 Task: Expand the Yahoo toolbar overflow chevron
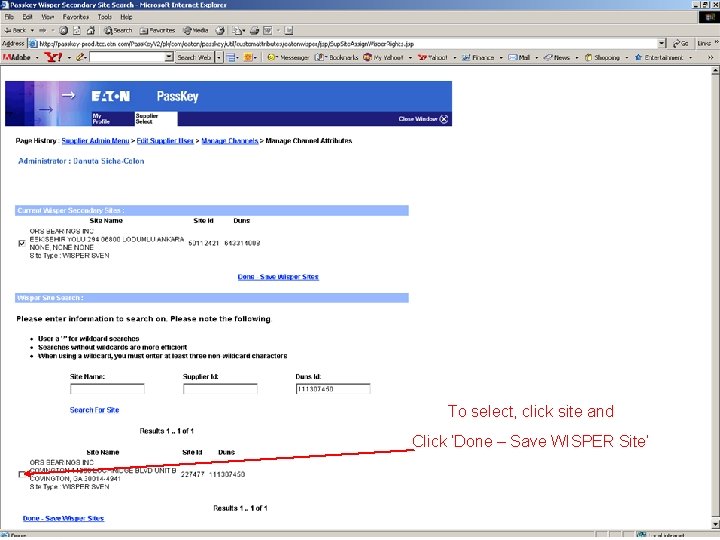[x=710, y=57]
